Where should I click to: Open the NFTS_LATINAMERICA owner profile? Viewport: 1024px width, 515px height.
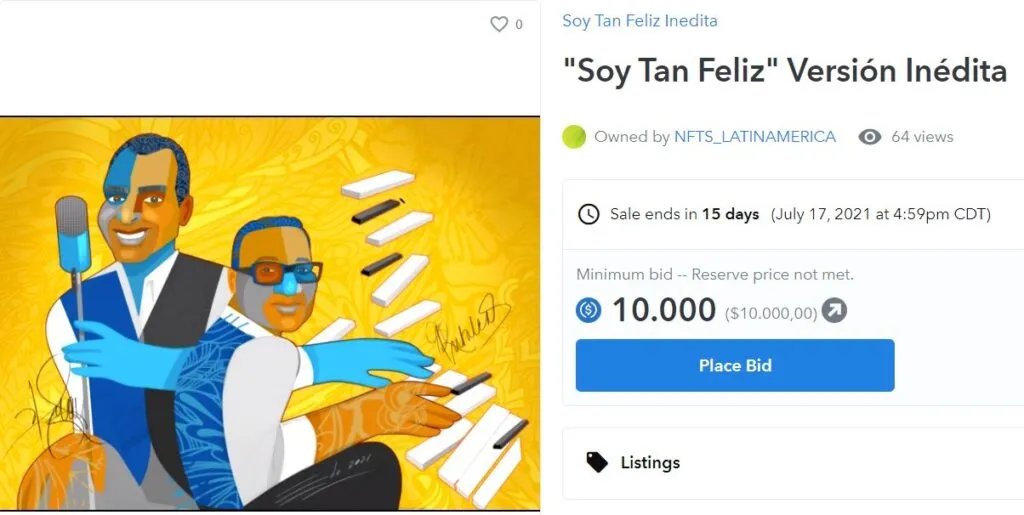click(755, 136)
